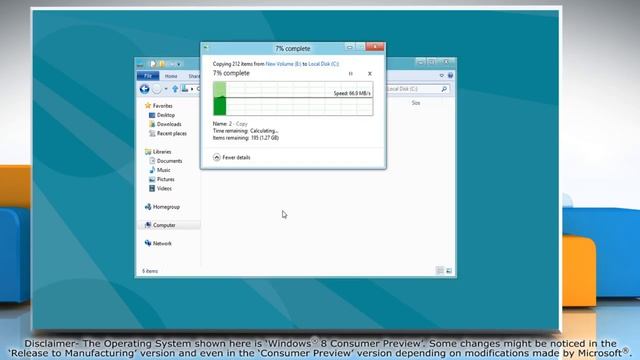Collapse the dialog with Fewer details

coord(231,157)
